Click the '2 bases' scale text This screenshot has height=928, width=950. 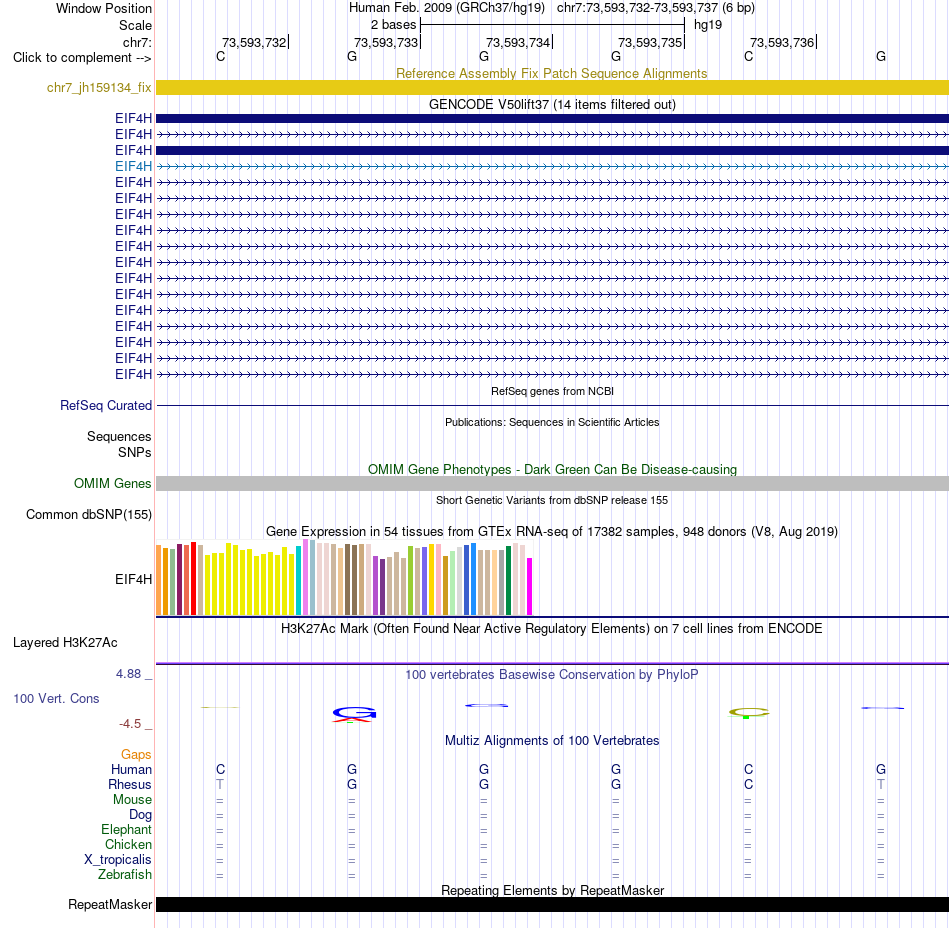coord(394,25)
